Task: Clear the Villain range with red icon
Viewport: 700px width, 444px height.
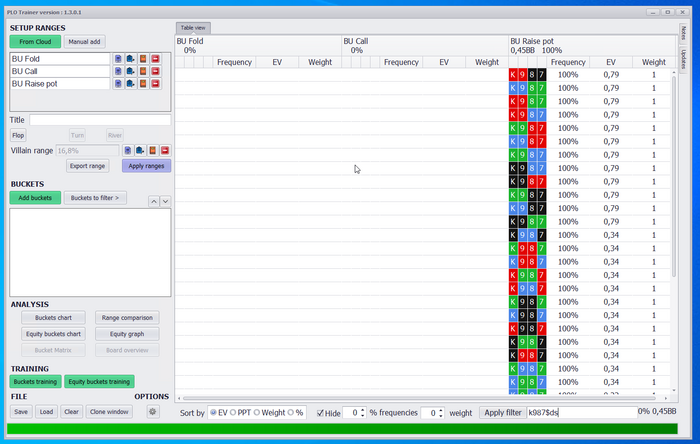Action: (165, 150)
